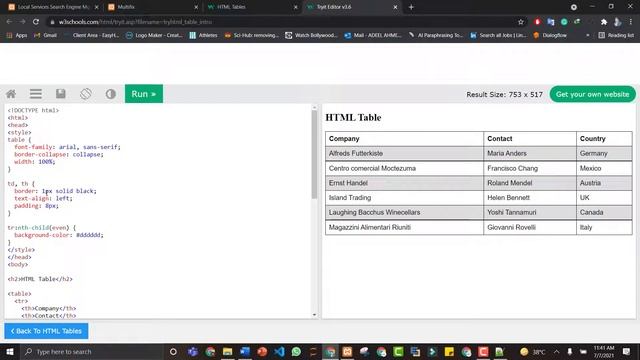The width and height of the screenshot is (640, 360).
Task: Open the Windows Start menu
Action: pos(9,351)
